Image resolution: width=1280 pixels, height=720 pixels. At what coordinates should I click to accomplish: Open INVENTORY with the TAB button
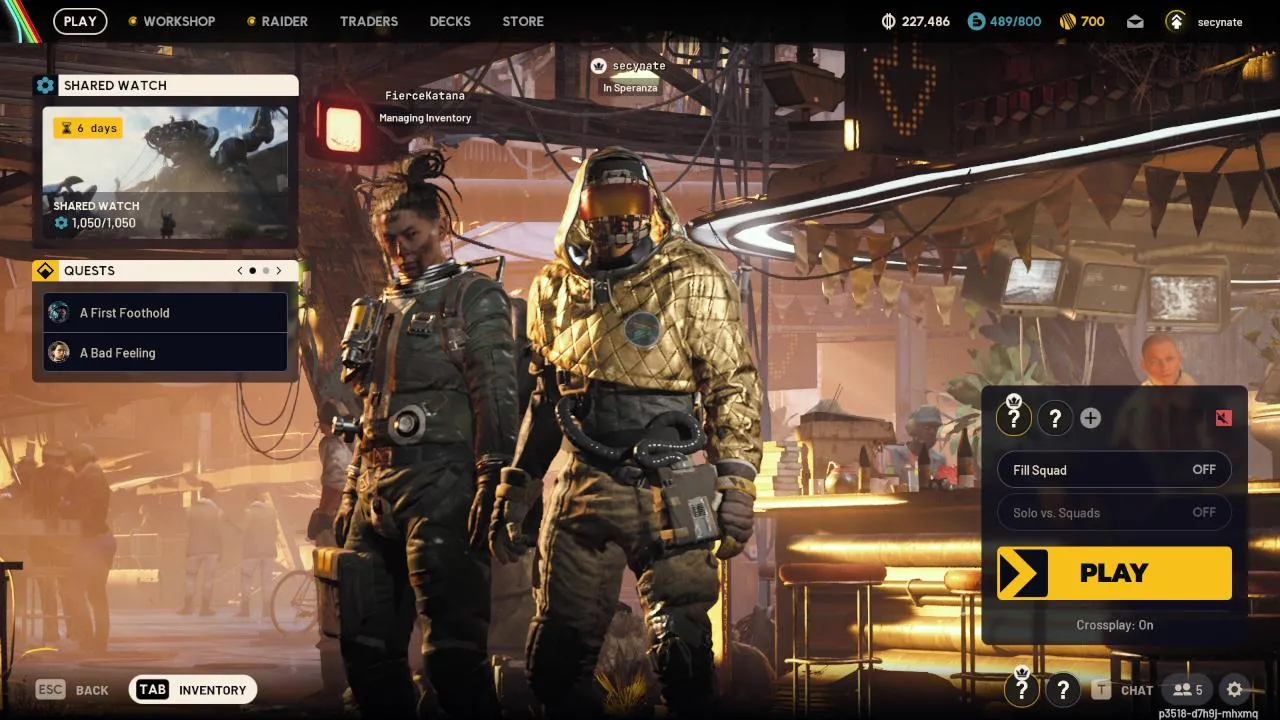point(193,690)
